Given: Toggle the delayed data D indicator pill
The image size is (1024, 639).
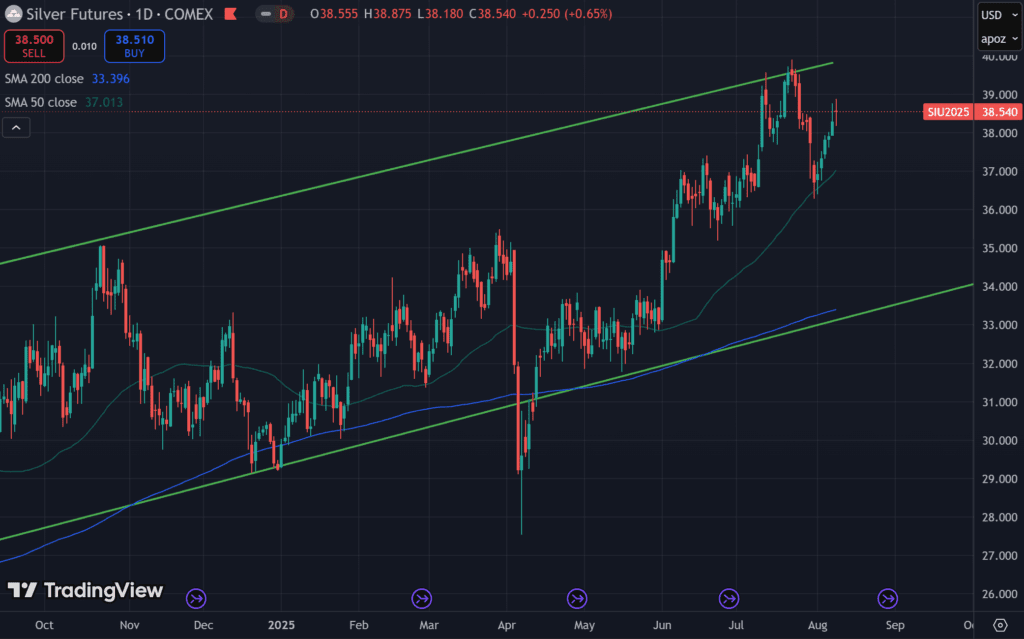Looking at the screenshot, I should click(271, 14).
